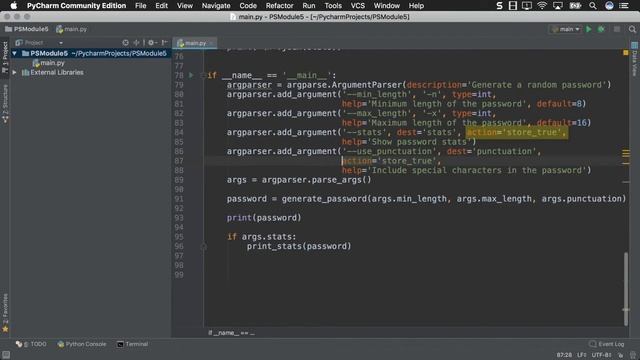This screenshot has width=640, height=360.
Task: Click the UTF-8 encoding selector in status bar
Action: pyautogui.click(x=601, y=355)
